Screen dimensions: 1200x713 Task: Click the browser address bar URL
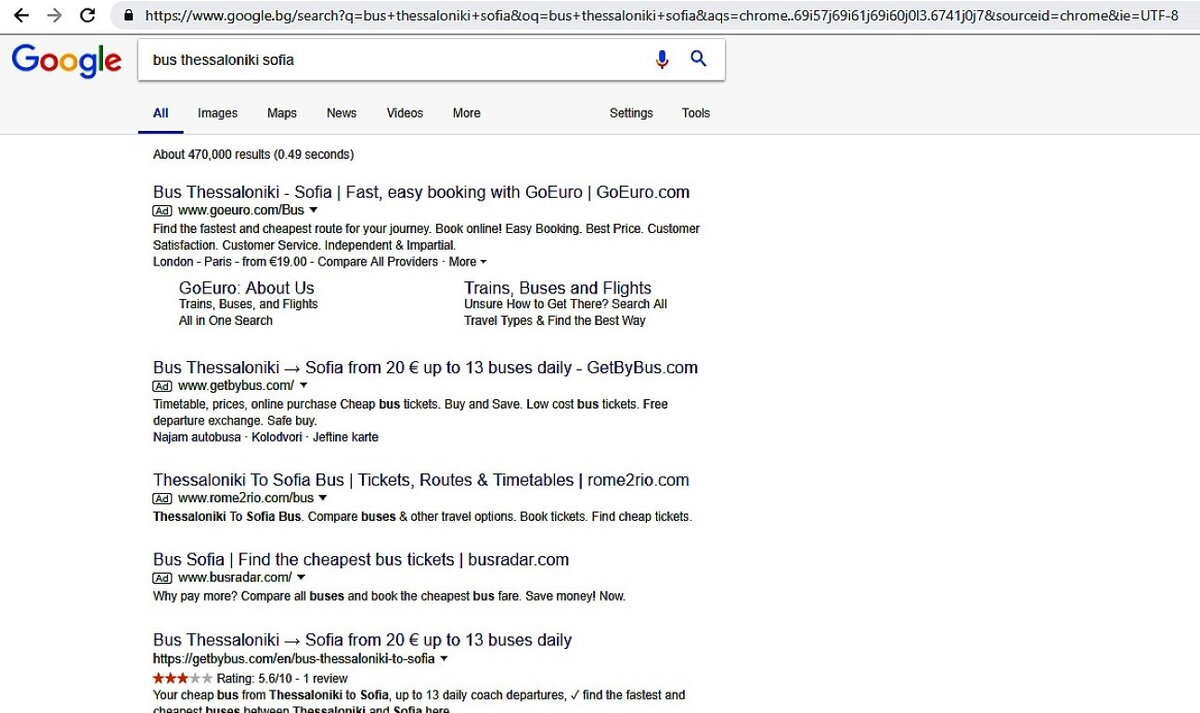pyautogui.click(x=661, y=16)
